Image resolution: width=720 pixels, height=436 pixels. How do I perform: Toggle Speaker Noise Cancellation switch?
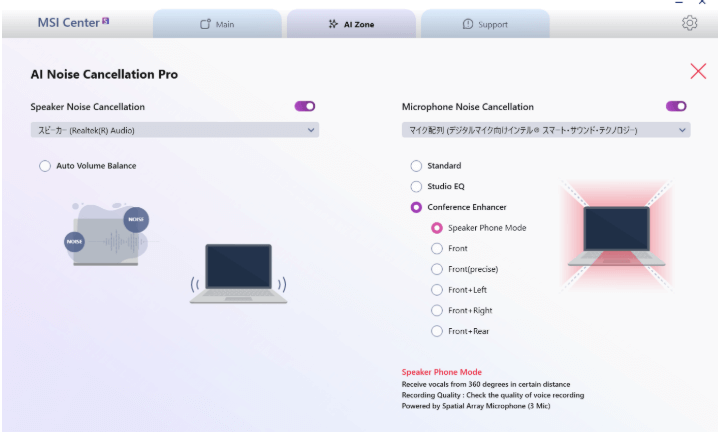[x=305, y=106]
